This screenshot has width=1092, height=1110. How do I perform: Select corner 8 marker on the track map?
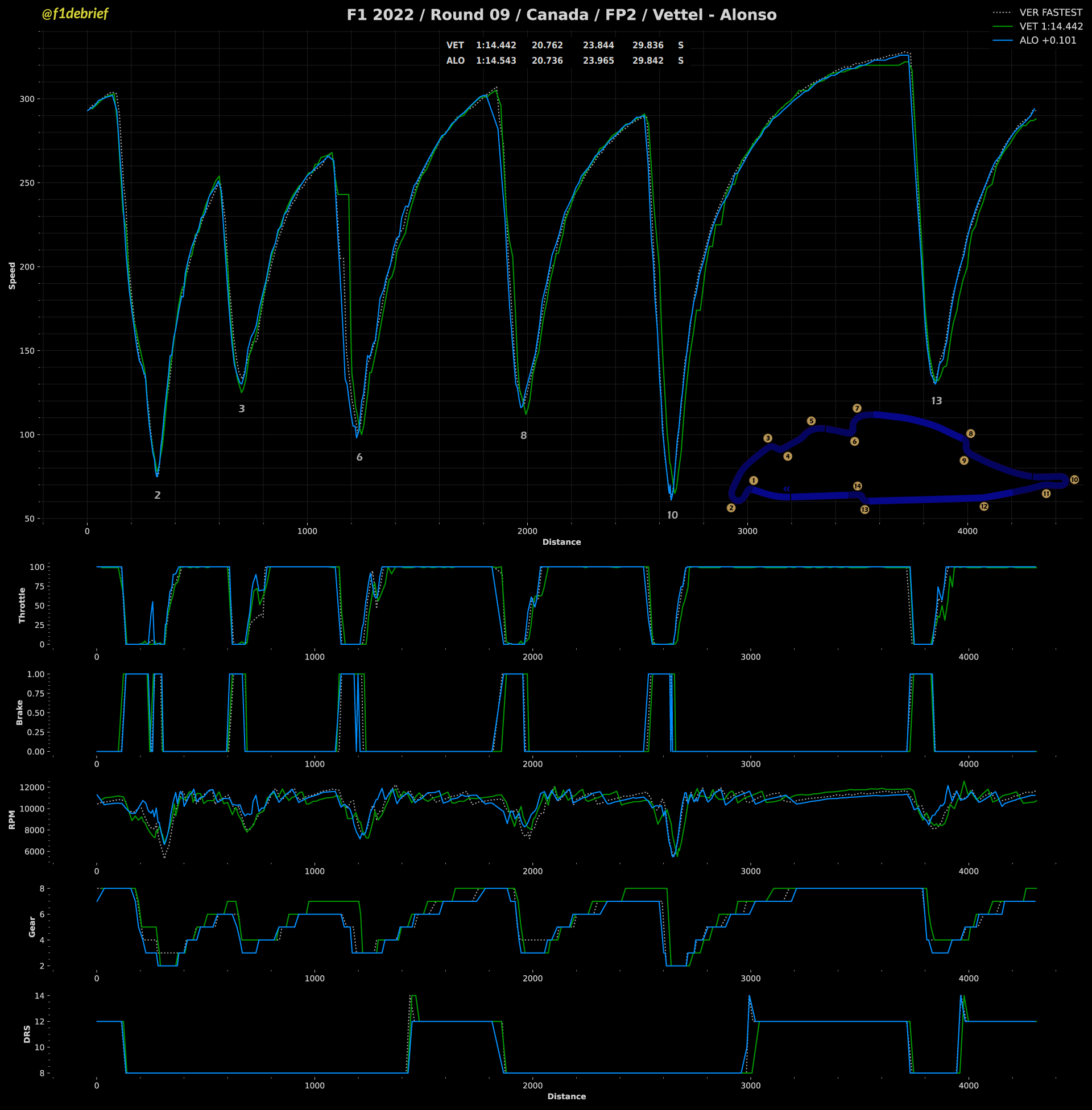[x=970, y=433]
